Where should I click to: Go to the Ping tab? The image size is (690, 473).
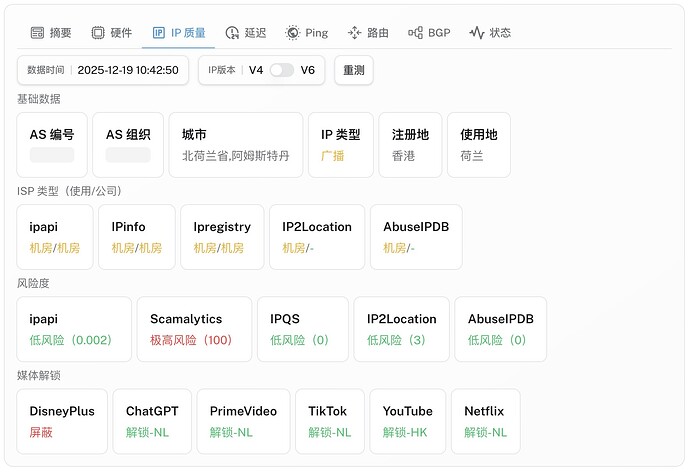coord(306,33)
